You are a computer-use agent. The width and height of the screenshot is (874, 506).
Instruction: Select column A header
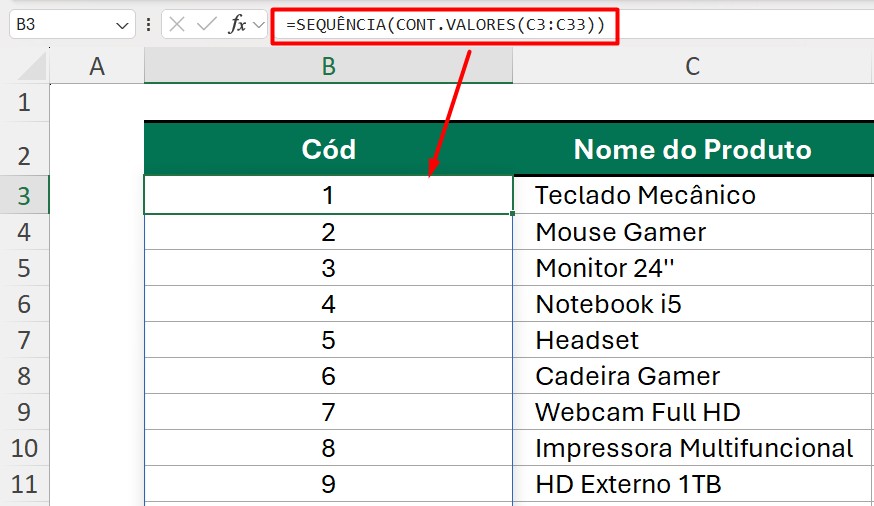pyautogui.click(x=97, y=66)
